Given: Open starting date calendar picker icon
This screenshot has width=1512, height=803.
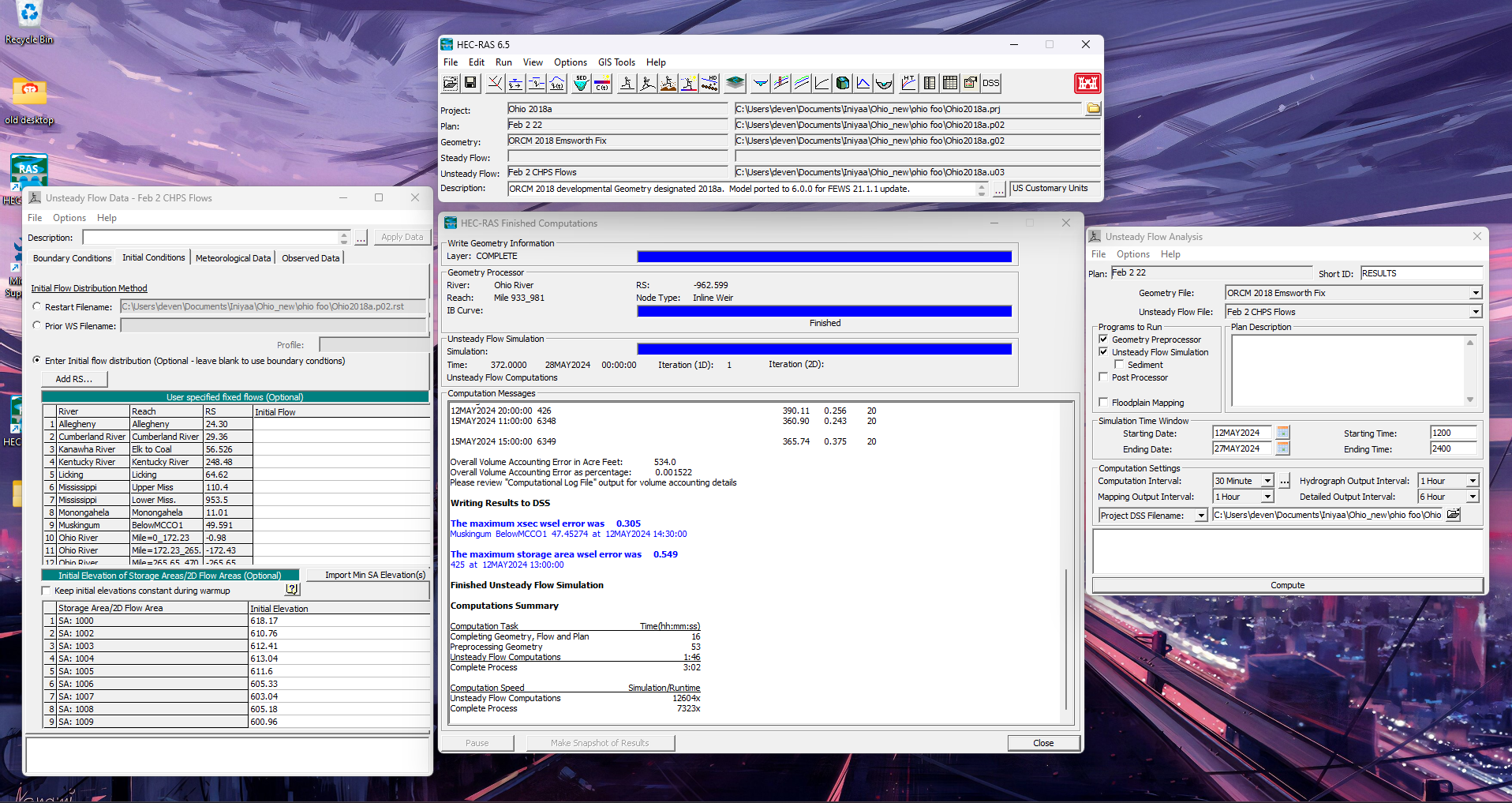Looking at the screenshot, I should 1283,433.
